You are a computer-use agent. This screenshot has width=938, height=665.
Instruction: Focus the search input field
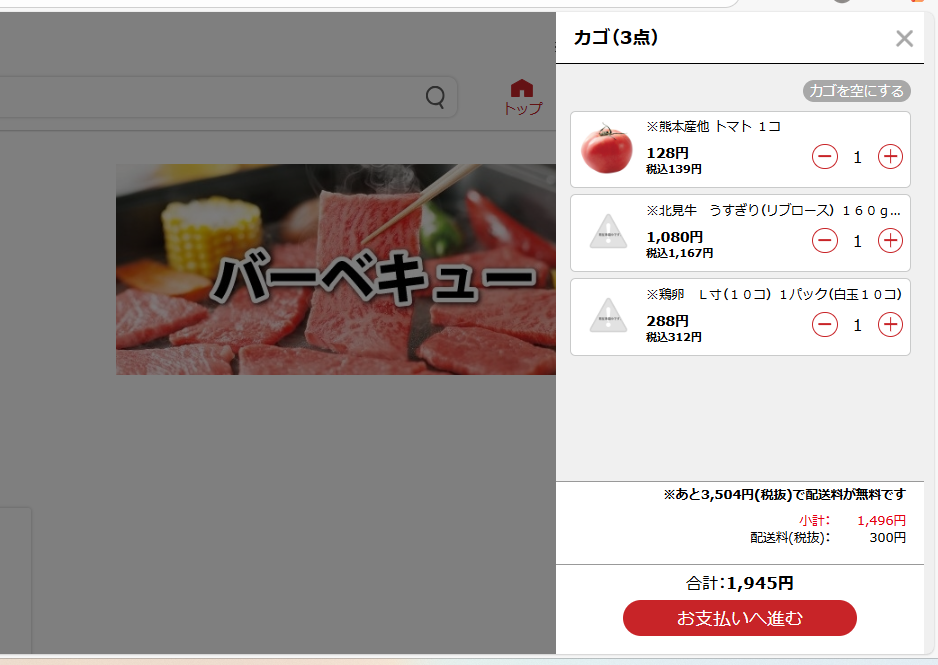tap(209, 96)
